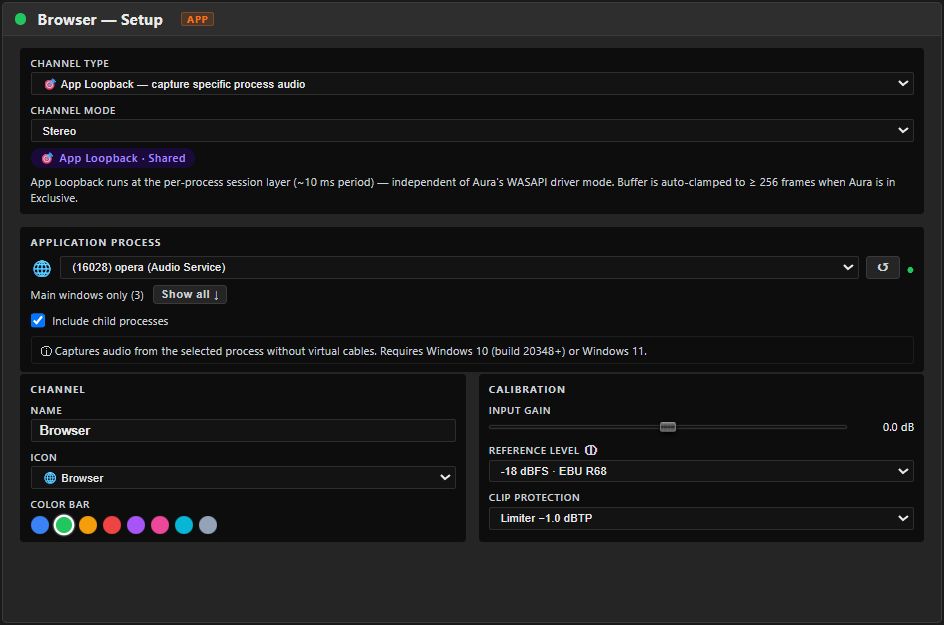Screen dimensions: 944x625
Task: Open the Clip Protection Limiter dropdown
Action: (x=701, y=518)
